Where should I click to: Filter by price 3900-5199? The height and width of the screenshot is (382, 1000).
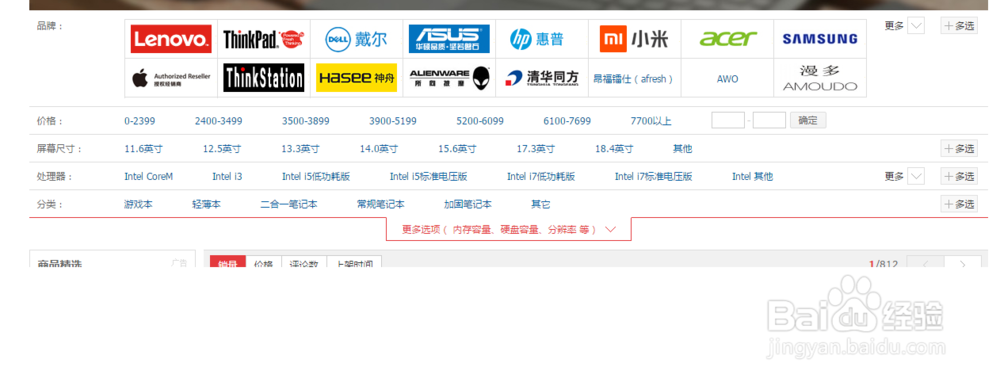pos(393,121)
